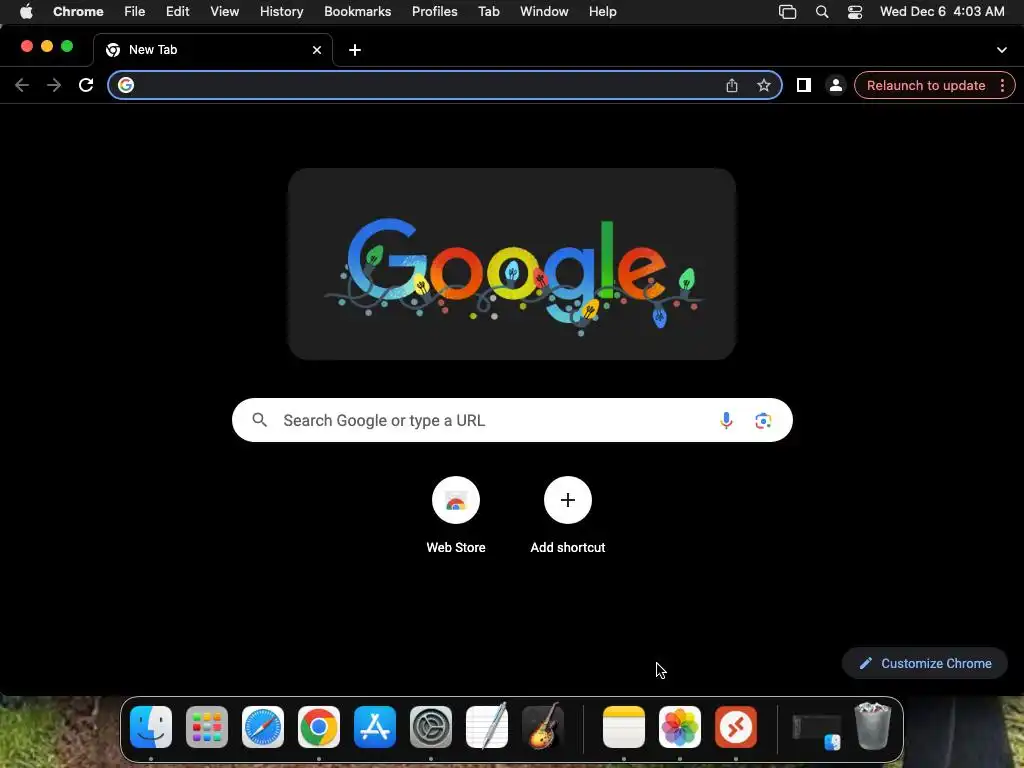Open the Help menu
Image resolution: width=1024 pixels, height=768 pixels.
click(x=603, y=11)
